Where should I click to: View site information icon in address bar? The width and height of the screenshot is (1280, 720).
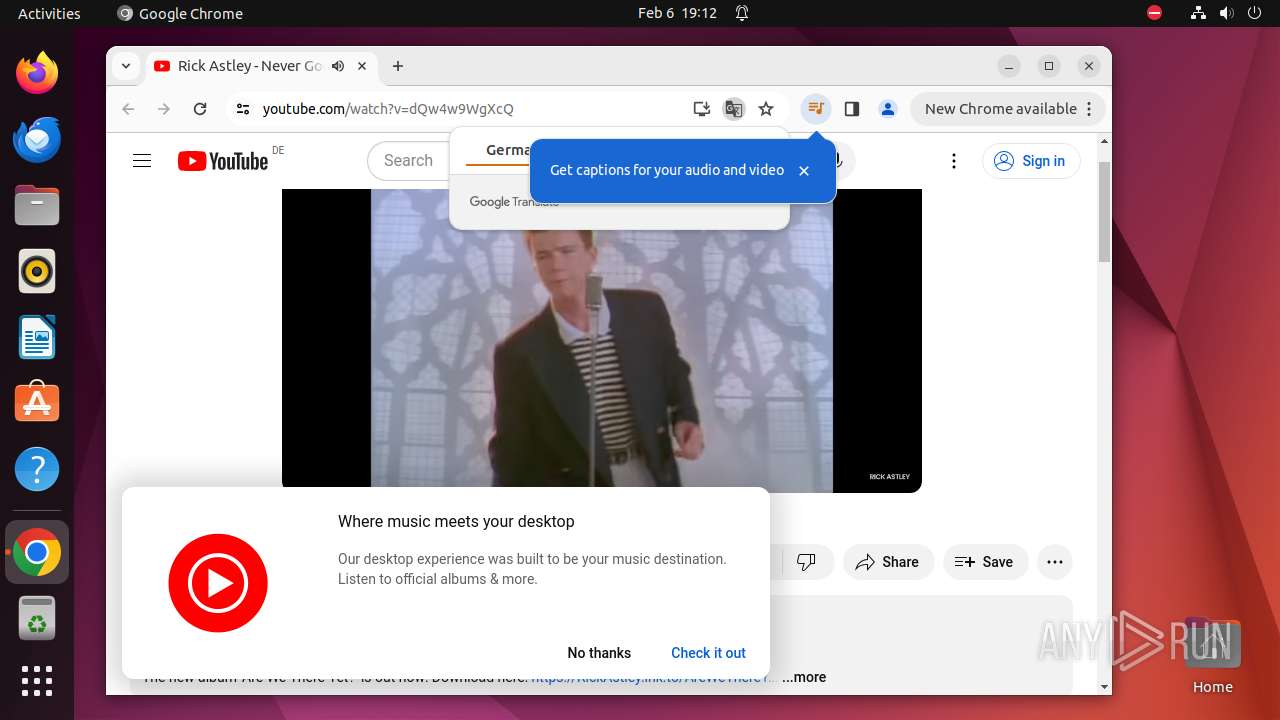[x=242, y=109]
